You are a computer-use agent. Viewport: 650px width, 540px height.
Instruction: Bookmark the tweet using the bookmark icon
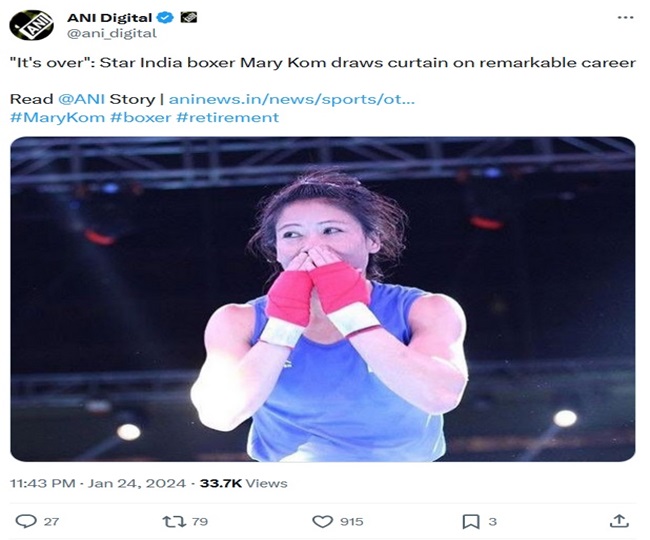coord(470,520)
